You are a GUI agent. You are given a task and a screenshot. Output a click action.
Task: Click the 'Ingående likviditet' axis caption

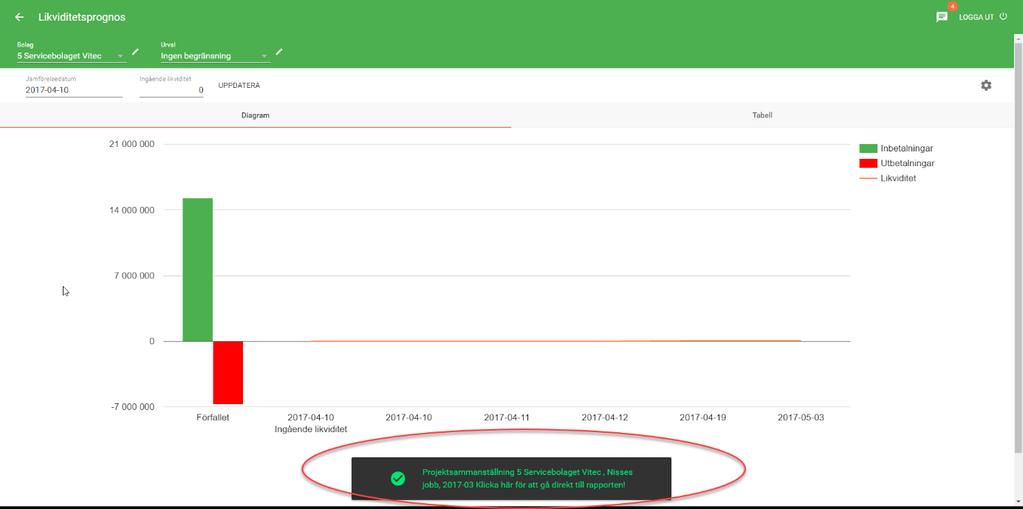311,429
